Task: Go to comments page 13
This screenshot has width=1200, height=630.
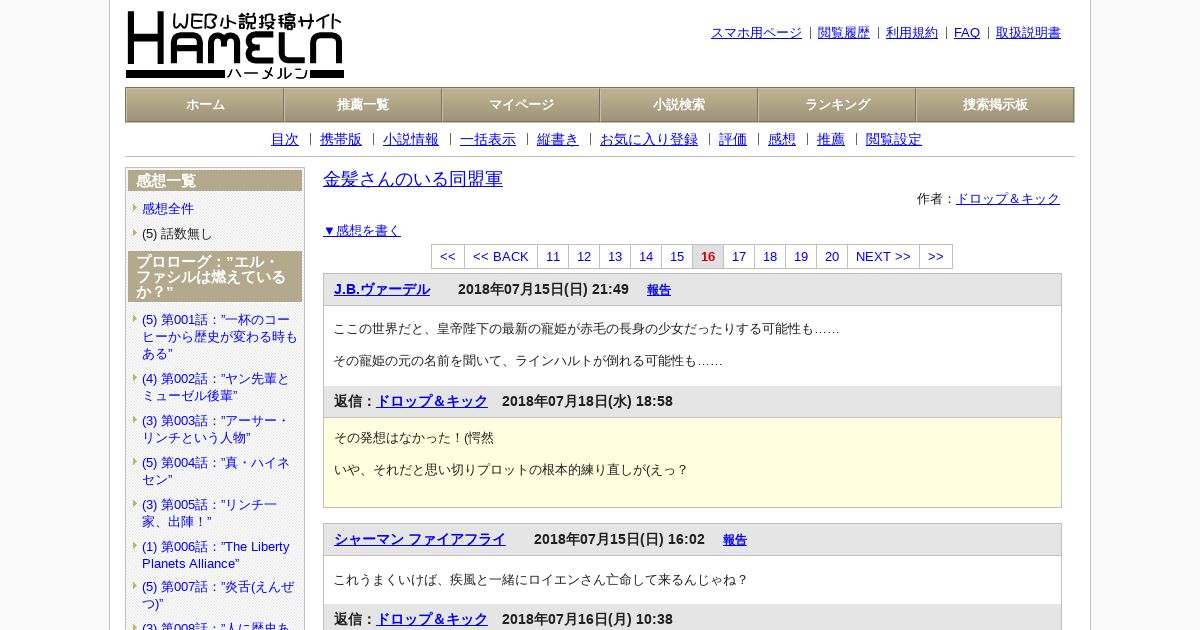Action: click(x=615, y=257)
